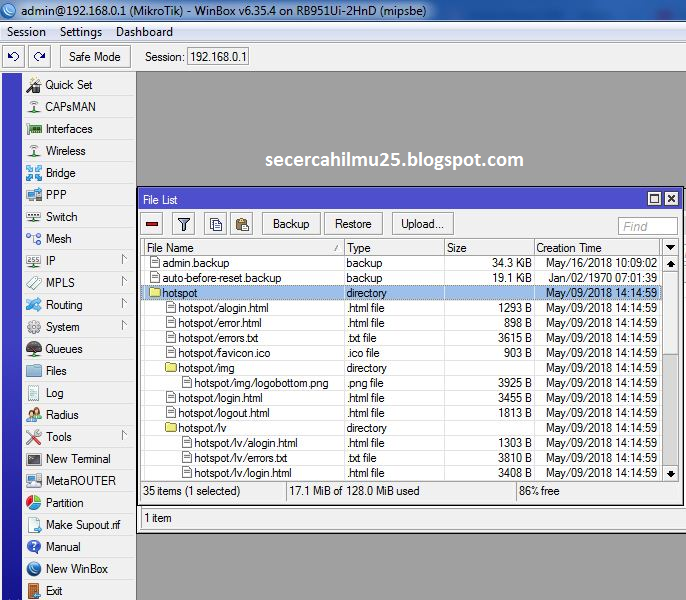Open CAPsMAN menu entry

click(x=79, y=107)
